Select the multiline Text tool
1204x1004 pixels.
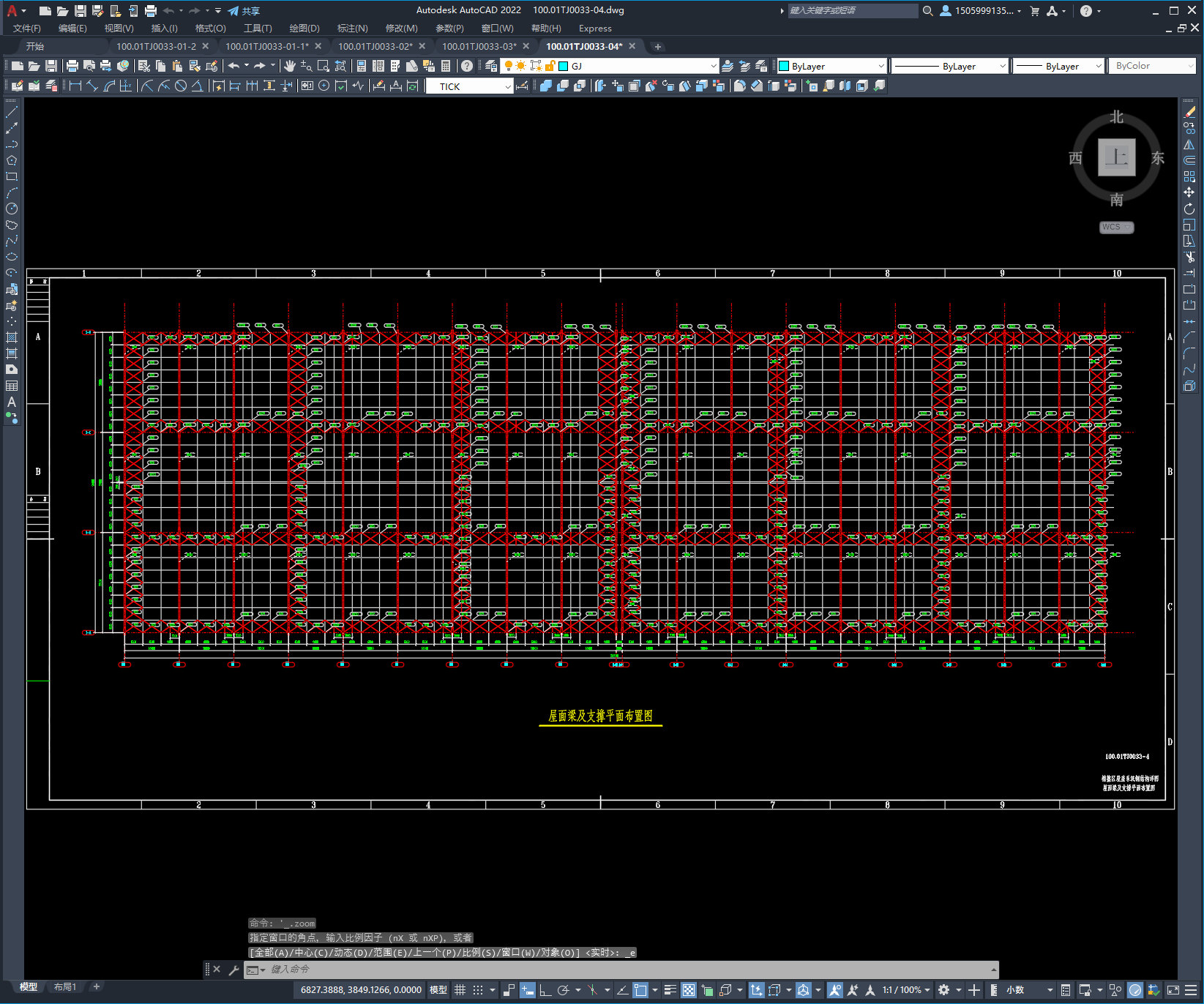tap(12, 402)
